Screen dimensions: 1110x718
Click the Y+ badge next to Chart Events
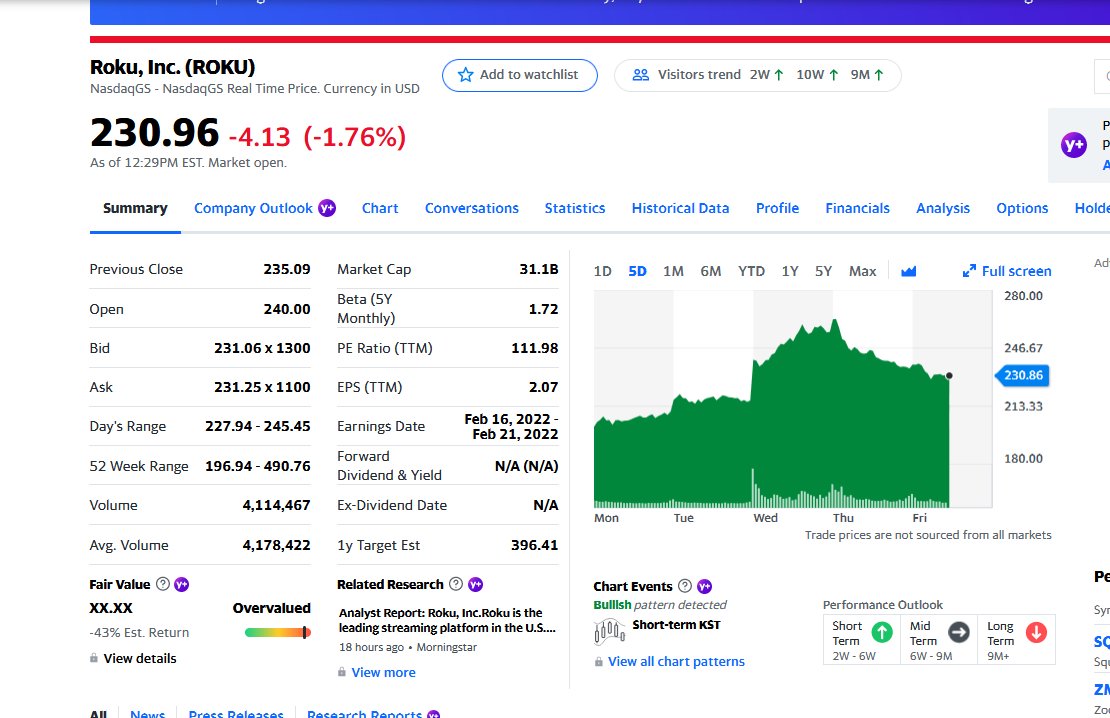coord(704,586)
